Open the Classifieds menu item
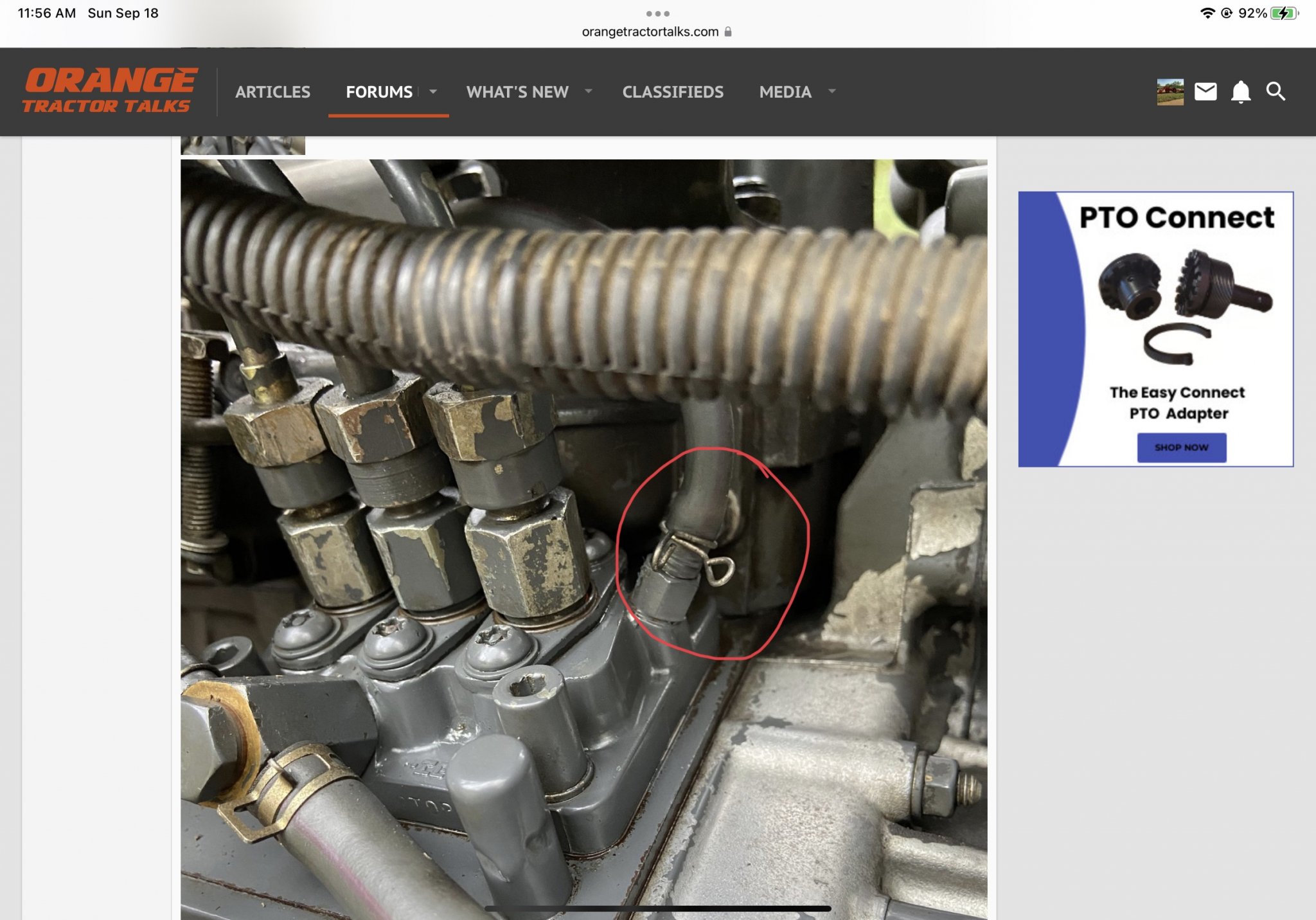 click(x=673, y=92)
